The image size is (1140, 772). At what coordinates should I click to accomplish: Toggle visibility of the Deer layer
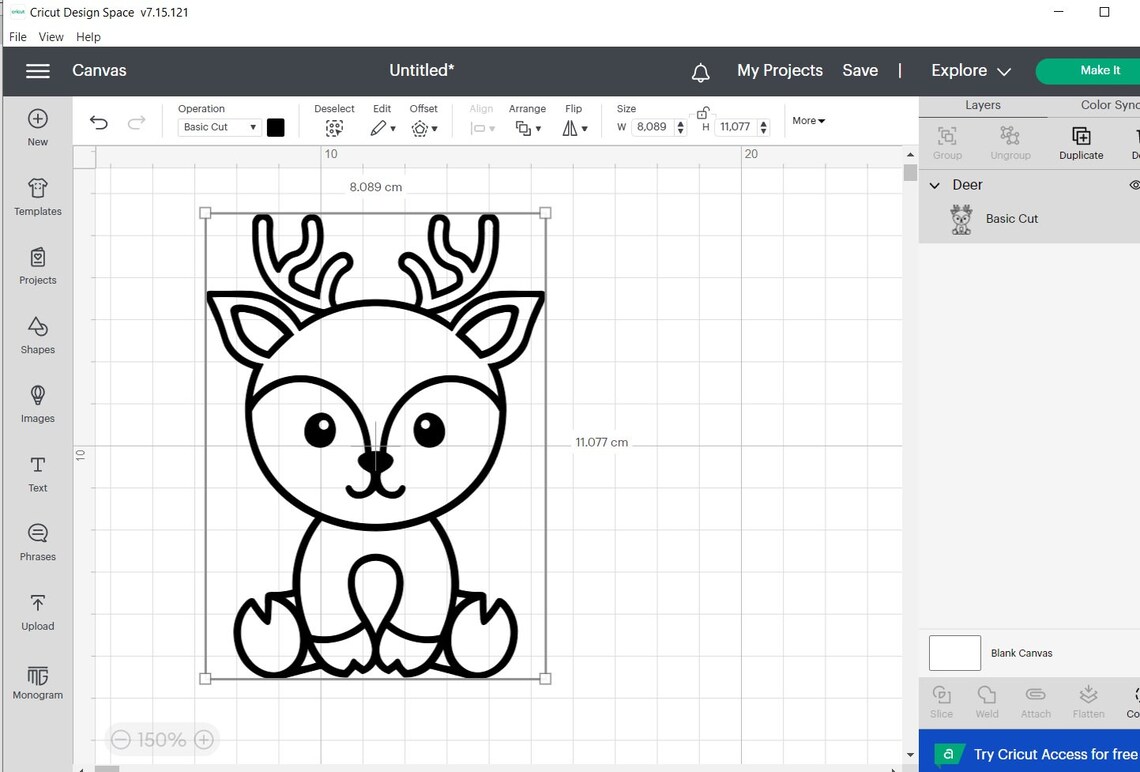point(1134,185)
